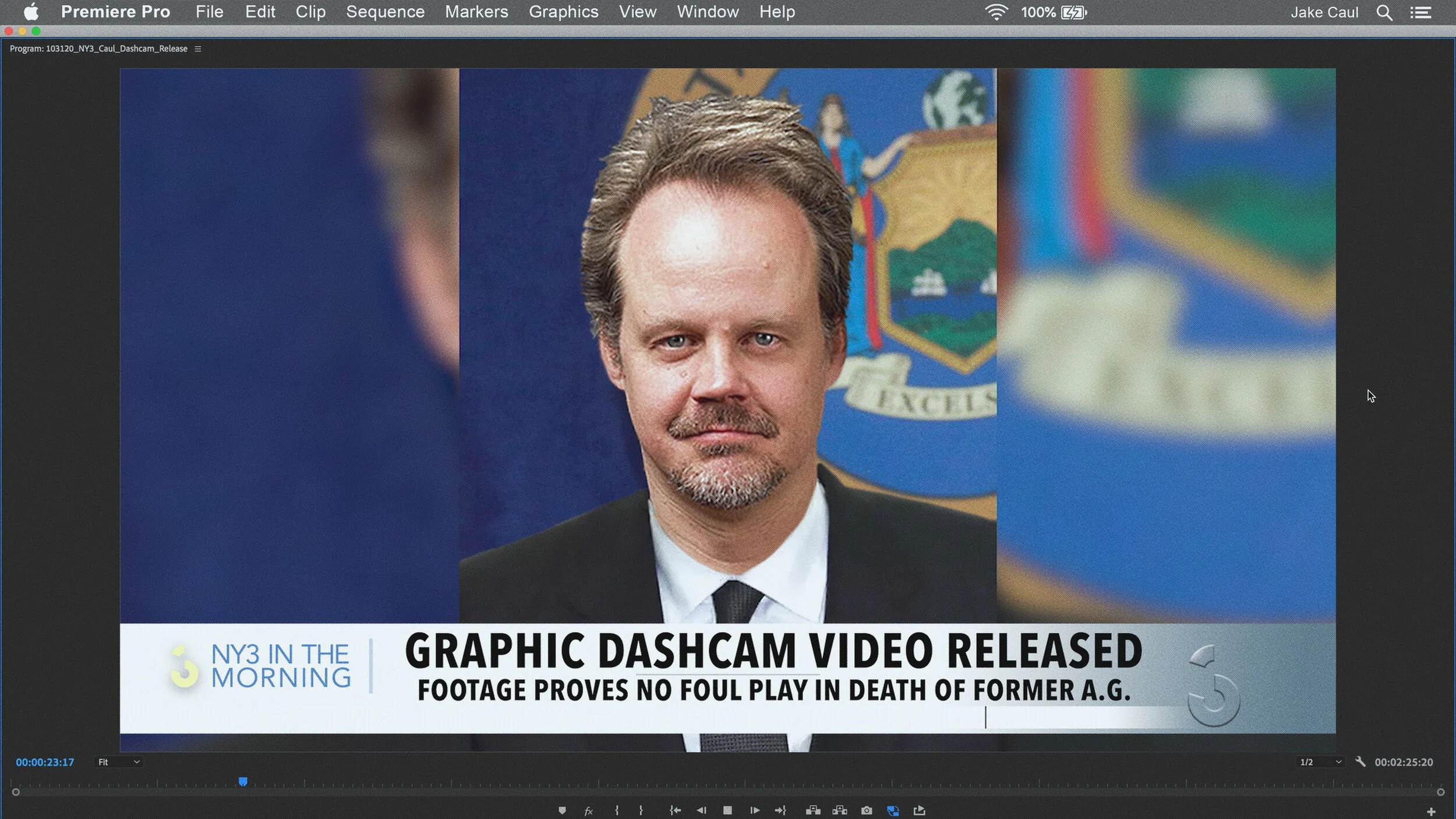1456x819 pixels.
Task: Stop playback with the stop button
Action: pos(728,810)
